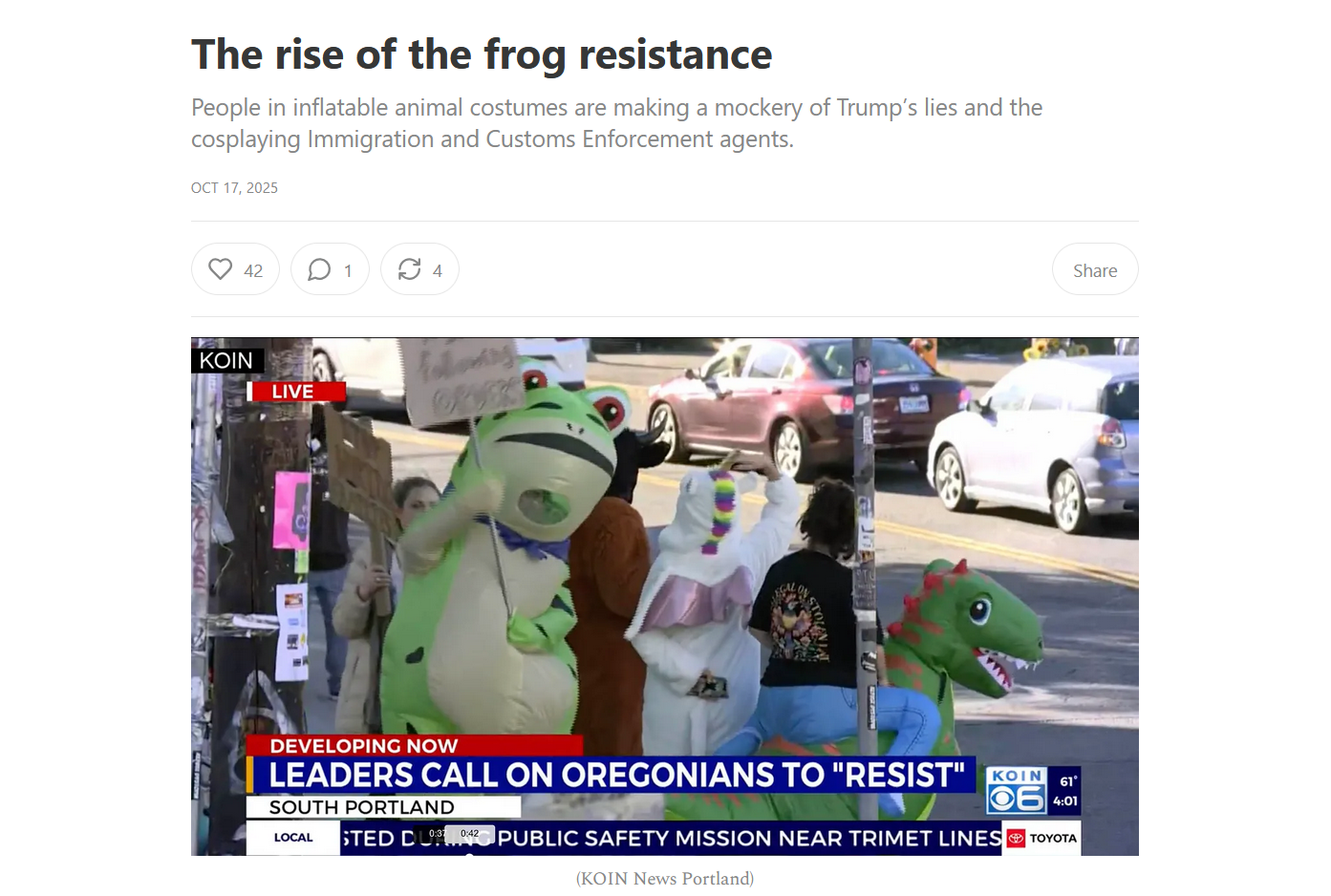Click the LOCAL ticker label
The image size is (1331, 896).
click(293, 838)
